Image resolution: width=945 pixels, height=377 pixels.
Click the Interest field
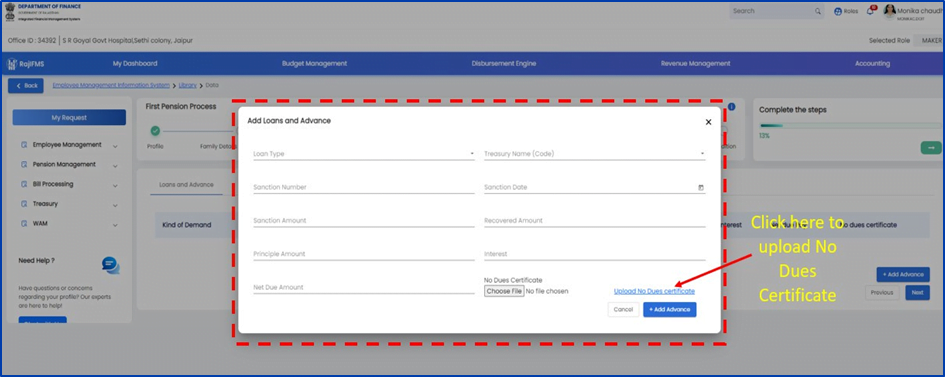[594, 255]
